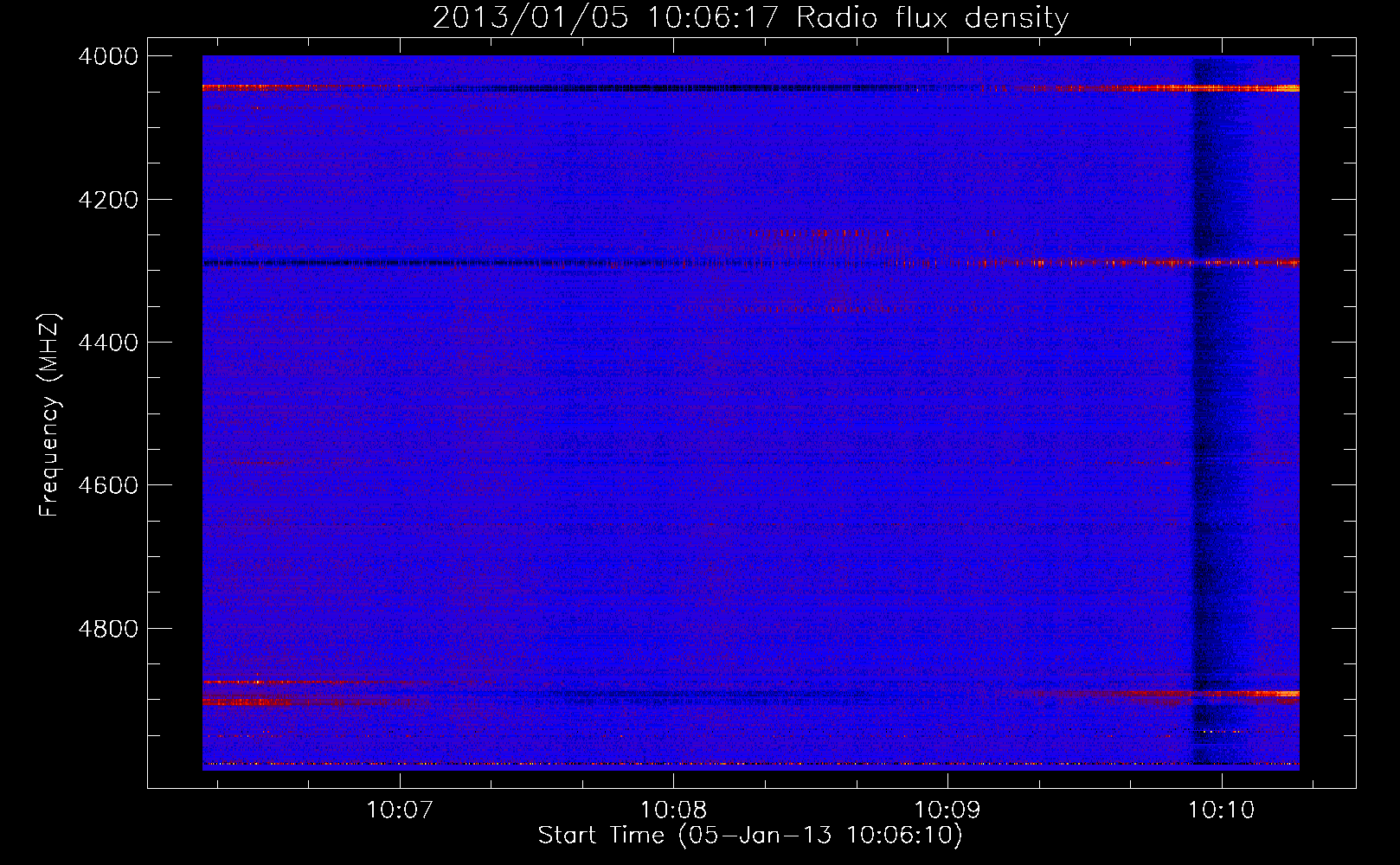Screen dimensions: 1400x865
Task: Click the 4200 frequency axis label
Action: pyautogui.click(x=108, y=200)
